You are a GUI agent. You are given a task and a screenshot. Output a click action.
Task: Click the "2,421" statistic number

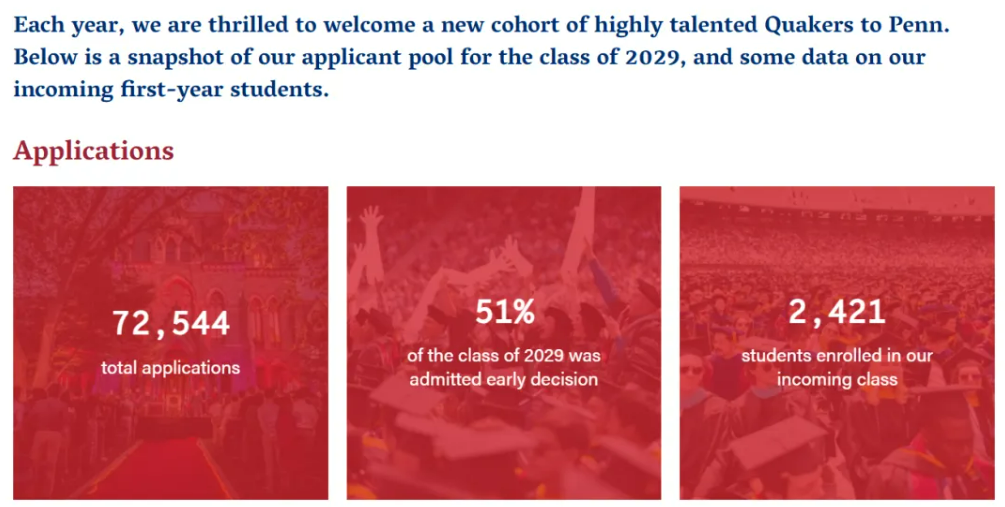837,312
